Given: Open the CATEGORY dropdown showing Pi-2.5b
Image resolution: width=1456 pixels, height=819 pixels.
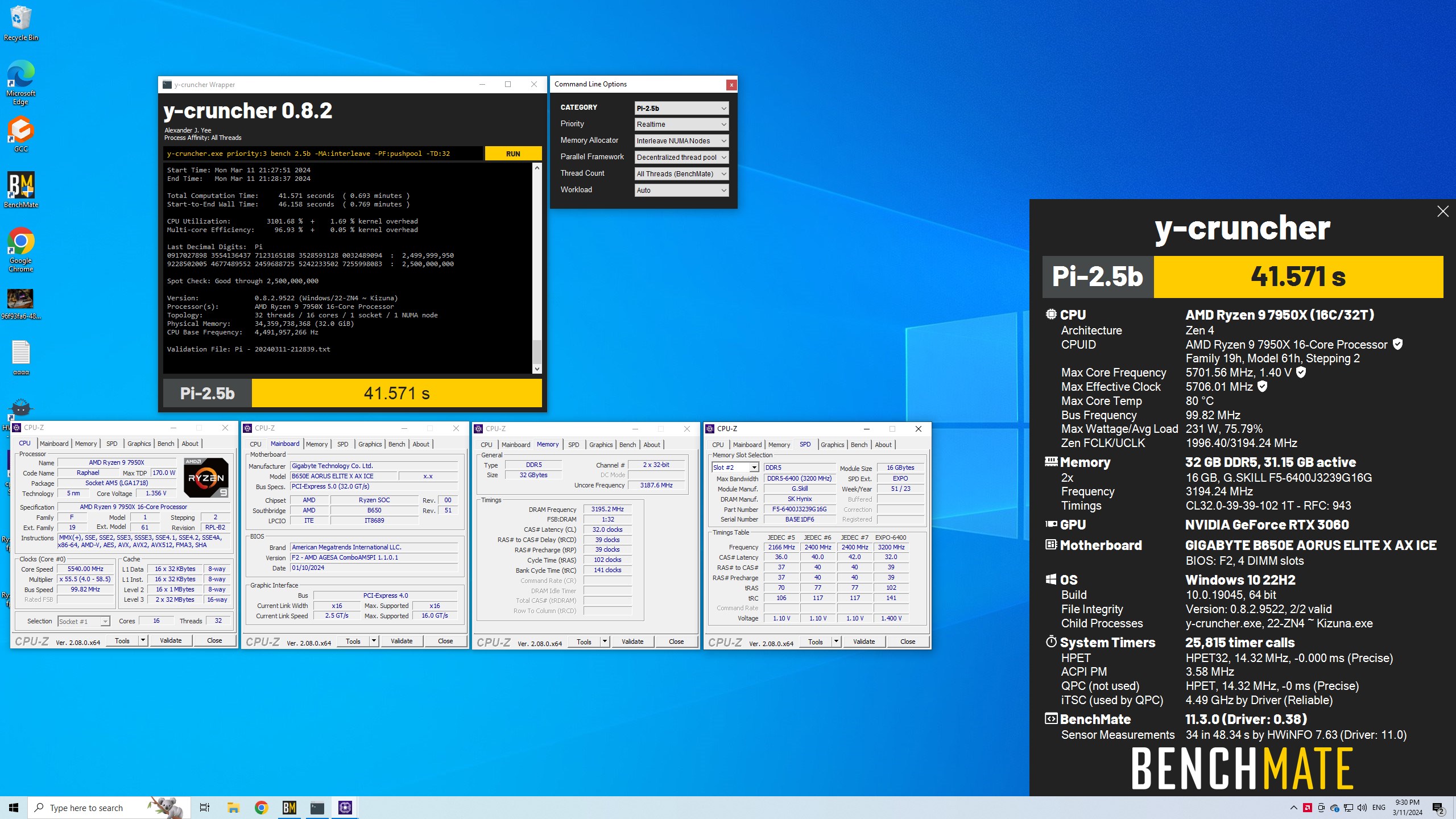Looking at the screenshot, I should pos(681,108).
